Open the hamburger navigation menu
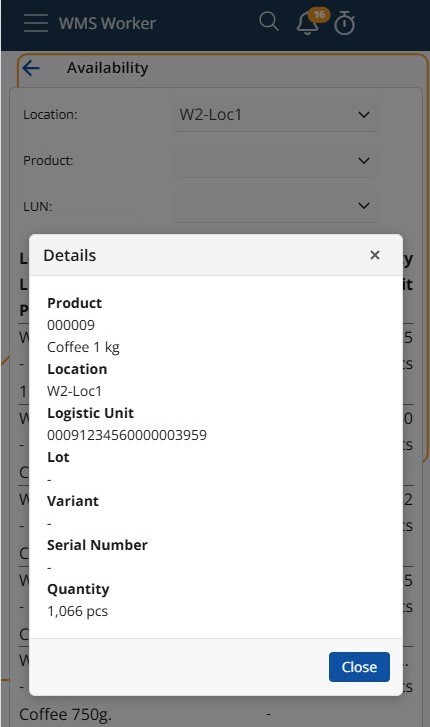430x727 pixels. (x=36, y=23)
